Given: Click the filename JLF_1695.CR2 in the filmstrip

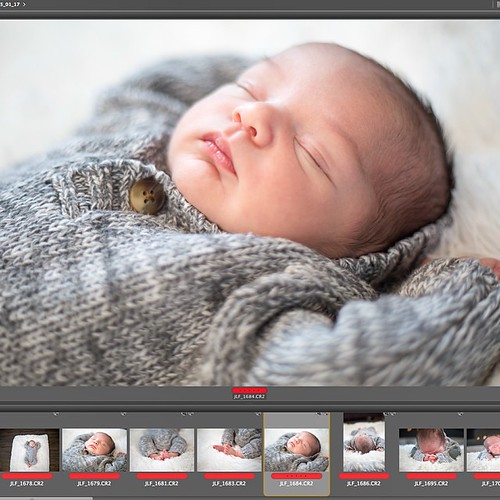Looking at the screenshot, I should click(431, 483).
